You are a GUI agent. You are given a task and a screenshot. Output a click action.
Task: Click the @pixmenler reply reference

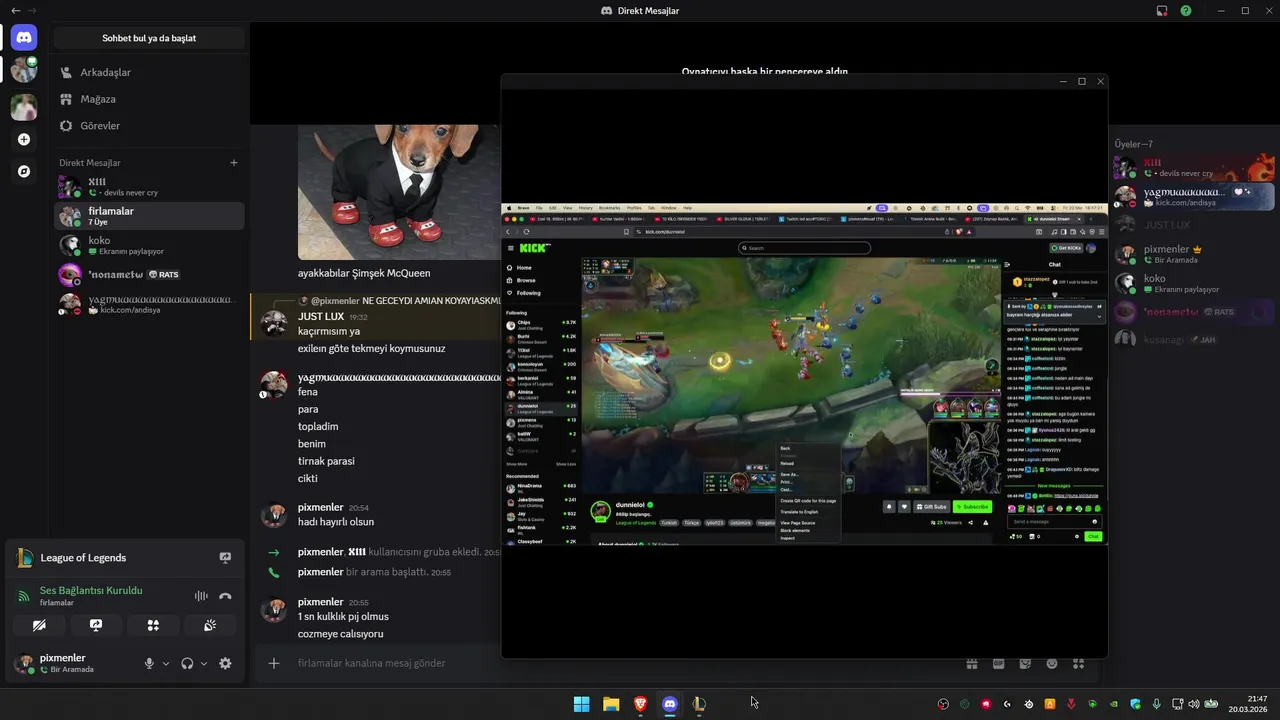335,300
